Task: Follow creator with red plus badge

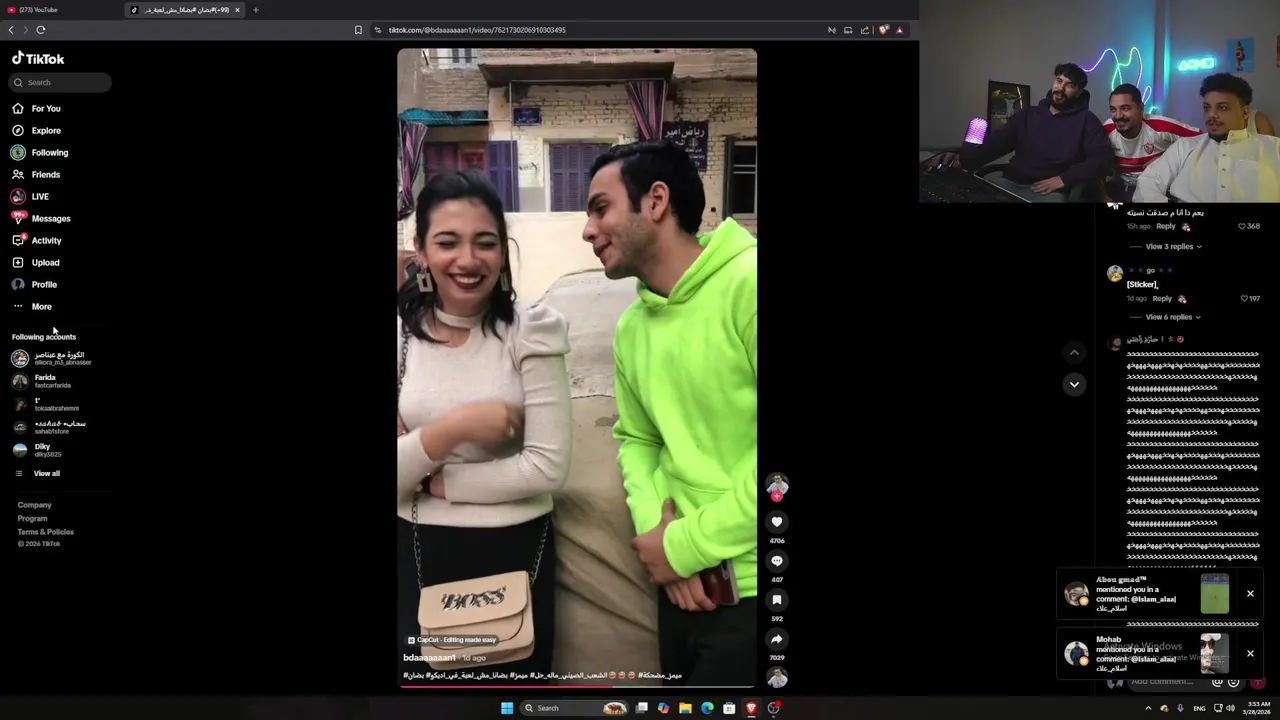Action: (x=777, y=496)
